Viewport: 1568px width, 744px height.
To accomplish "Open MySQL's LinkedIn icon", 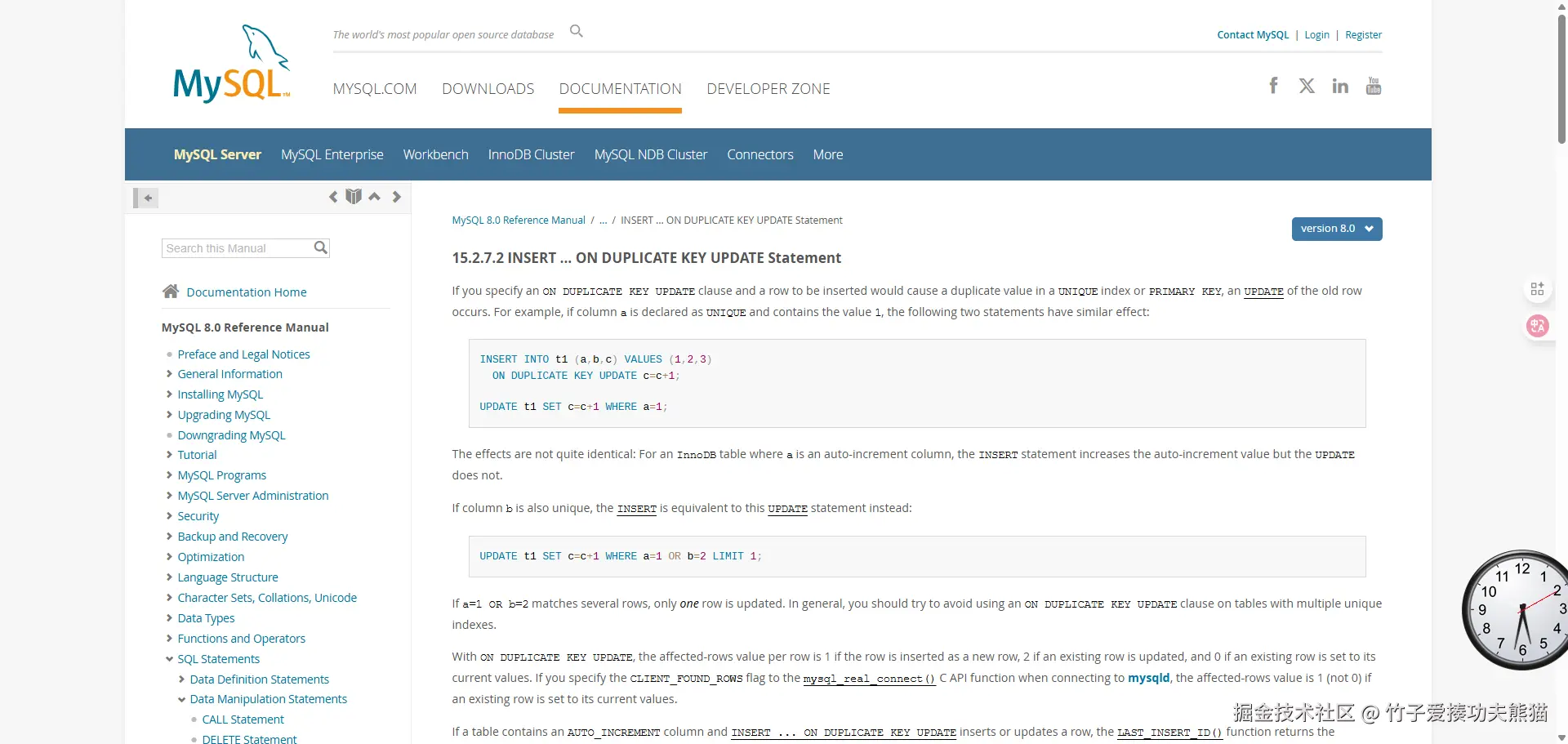I will [x=1340, y=86].
